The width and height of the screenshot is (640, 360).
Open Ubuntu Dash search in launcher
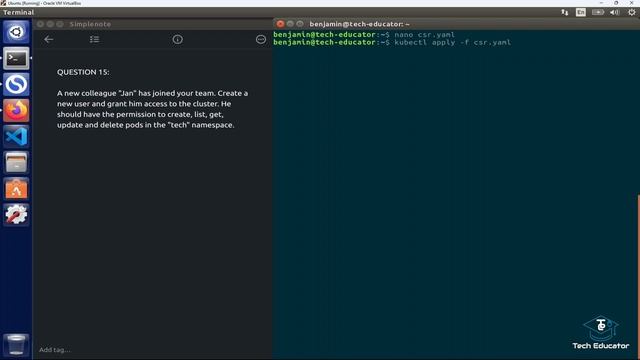click(x=16, y=32)
